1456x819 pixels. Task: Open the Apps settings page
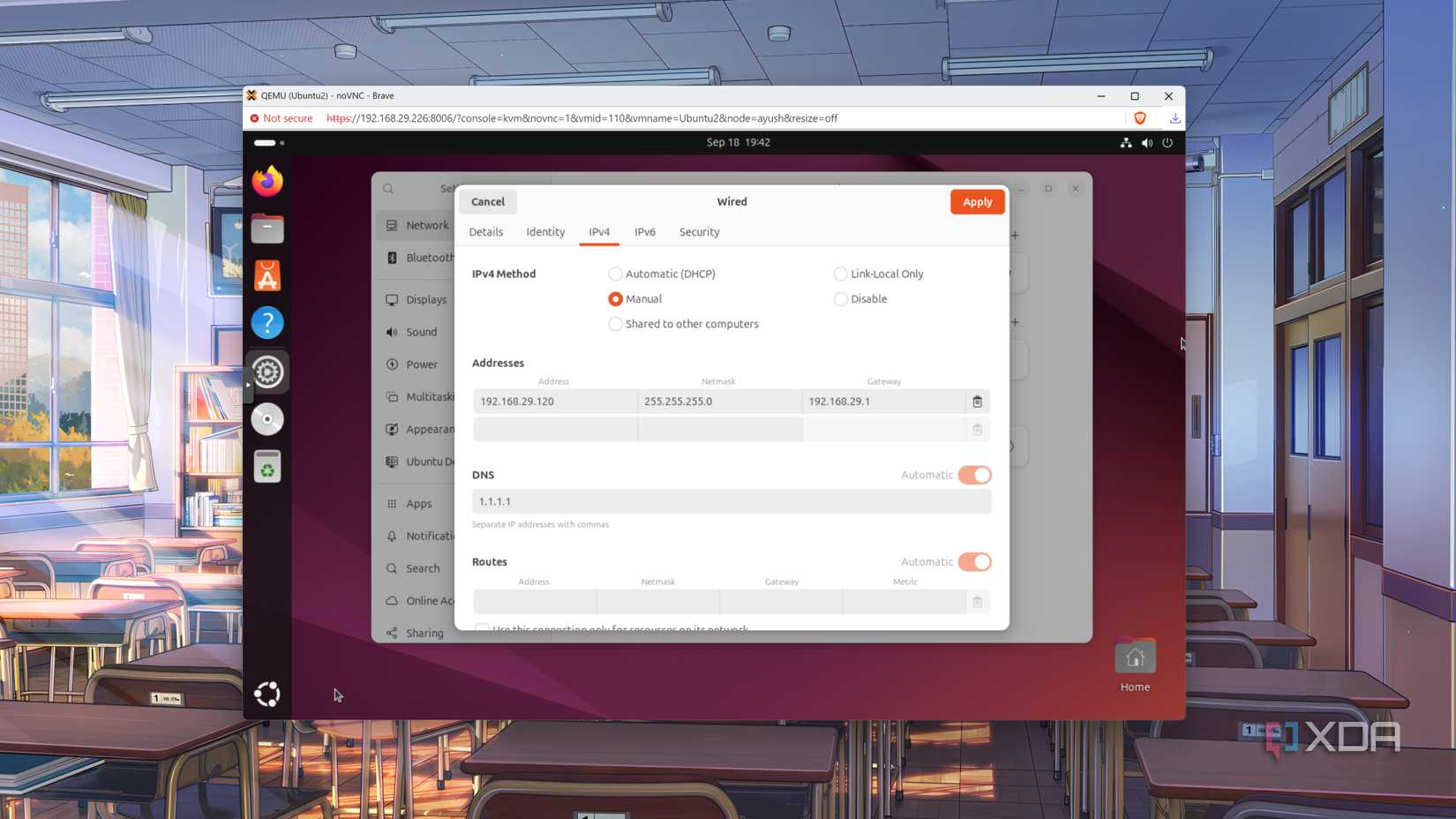tap(418, 503)
